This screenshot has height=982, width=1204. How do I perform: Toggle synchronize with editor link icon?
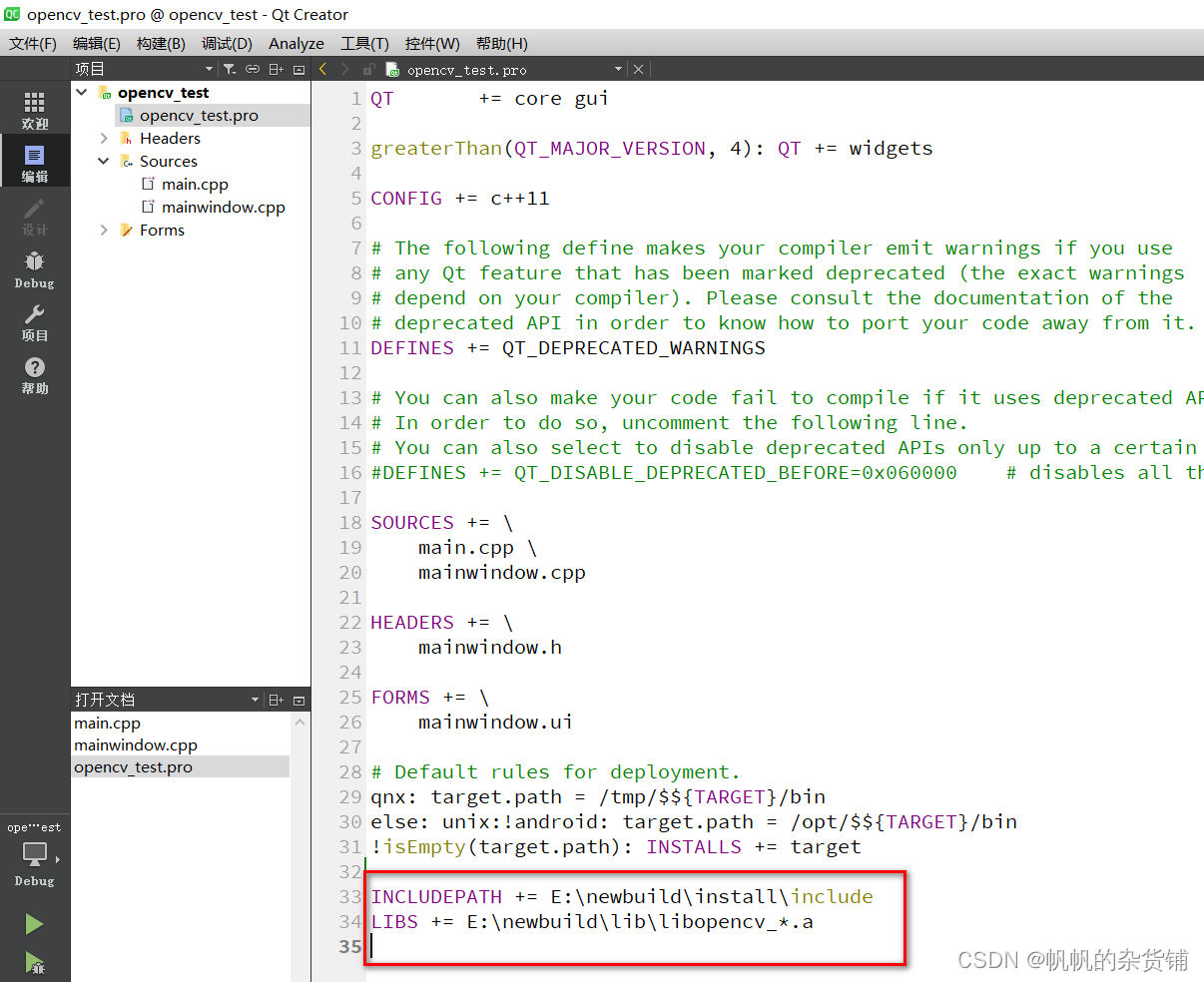[x=253, y=69]
